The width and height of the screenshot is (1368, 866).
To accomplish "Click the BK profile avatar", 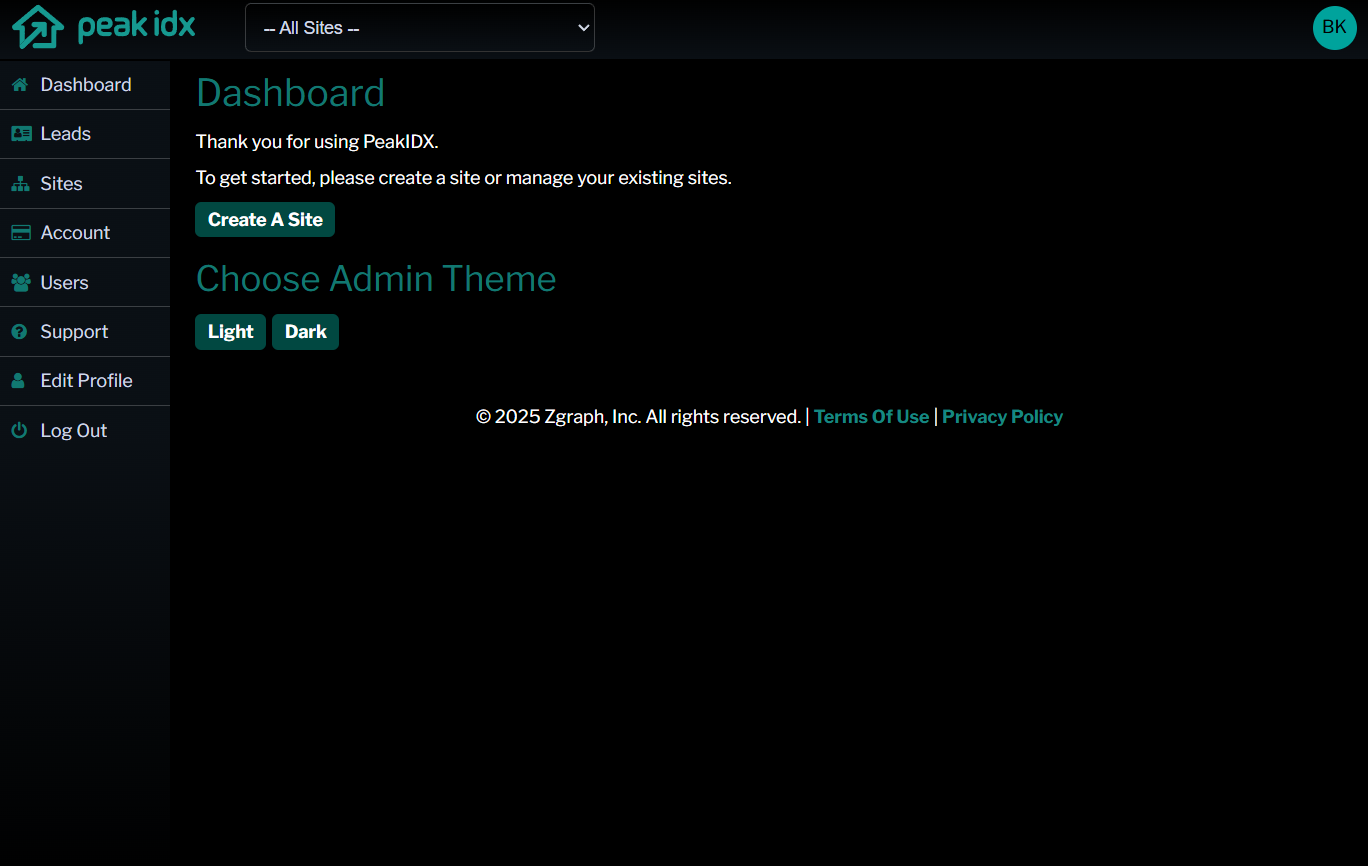I will [x=1334, y=27].
